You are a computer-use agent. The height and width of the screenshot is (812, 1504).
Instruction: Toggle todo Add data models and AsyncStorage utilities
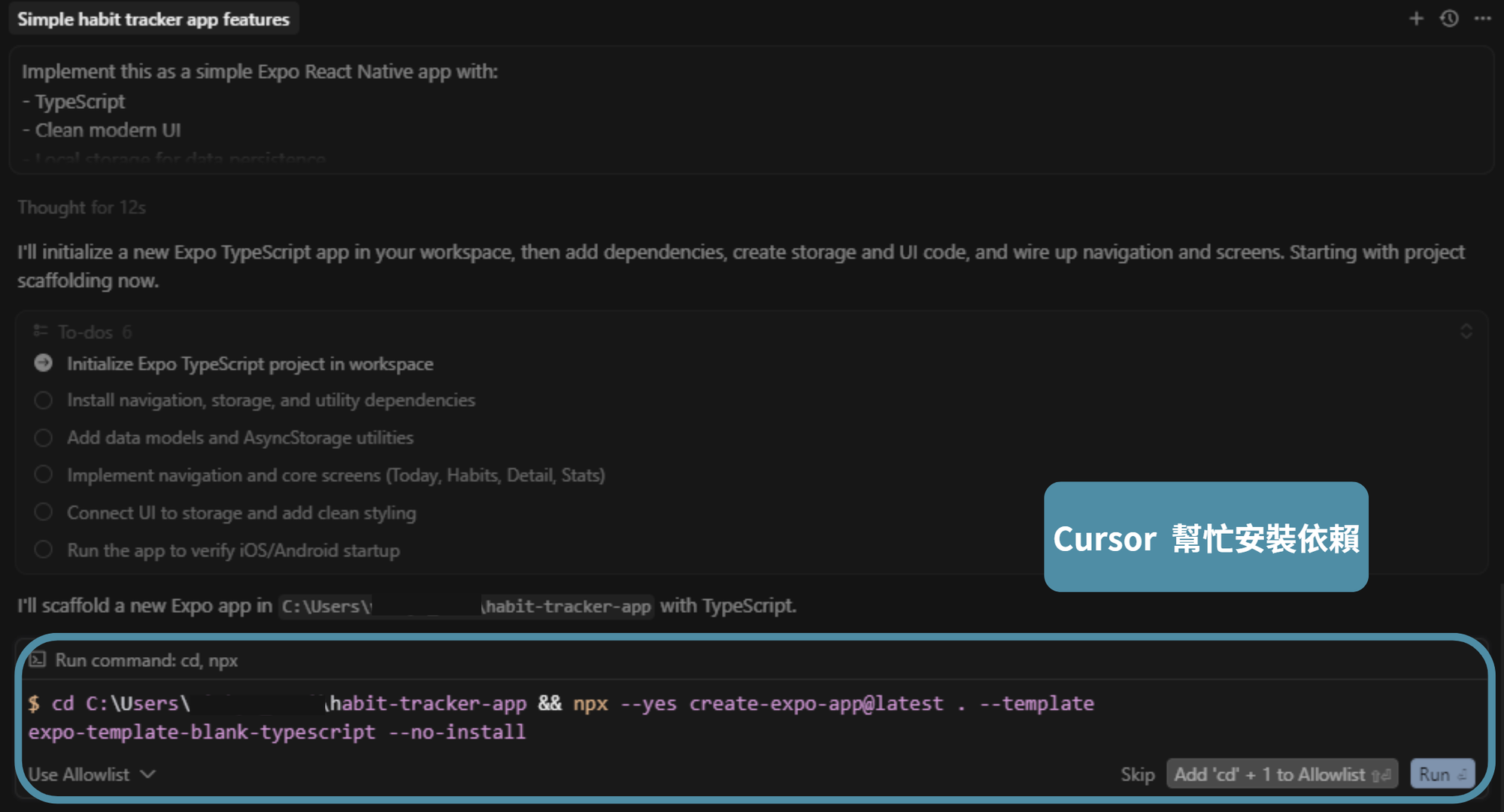44,438
